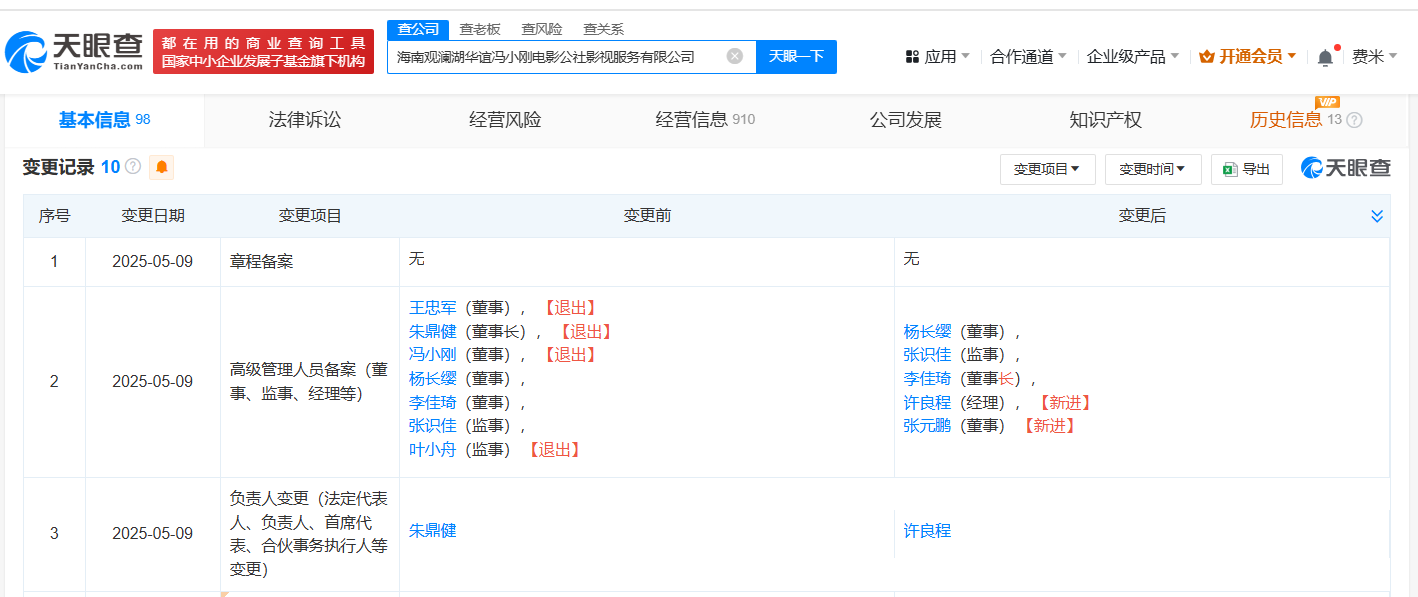Click the help icon next to 历史信息
The height and width of the screenshot is (597, 1418).
click(1354, 120)
